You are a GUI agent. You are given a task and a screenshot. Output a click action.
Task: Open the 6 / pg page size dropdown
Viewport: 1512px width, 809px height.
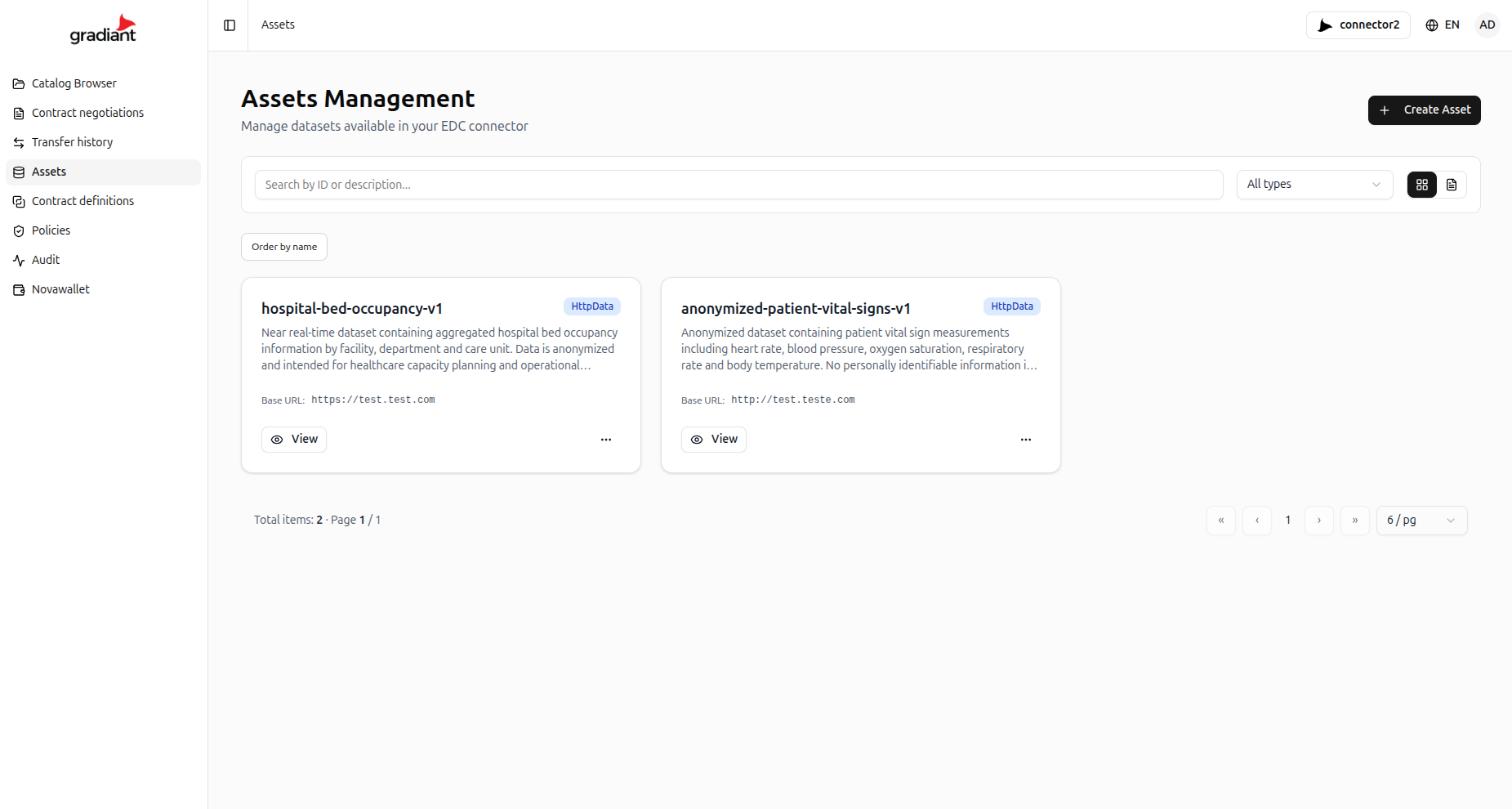pos(1422,521)
